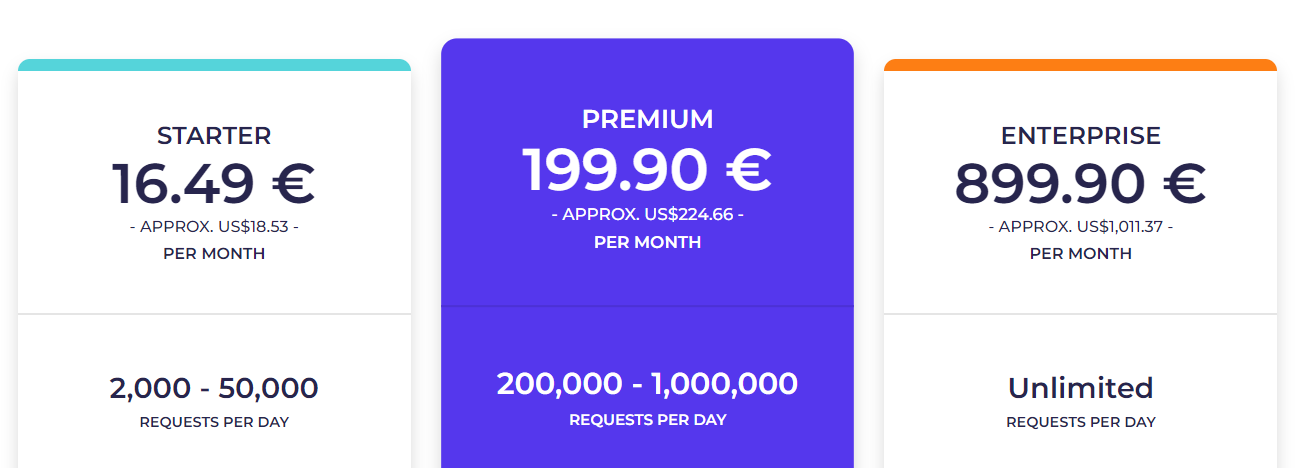Image resolution: width=1295 pixels, height=468 pixels.
Task: Click PER MONTH in the Premium card
Action: [x=647, y=243]
